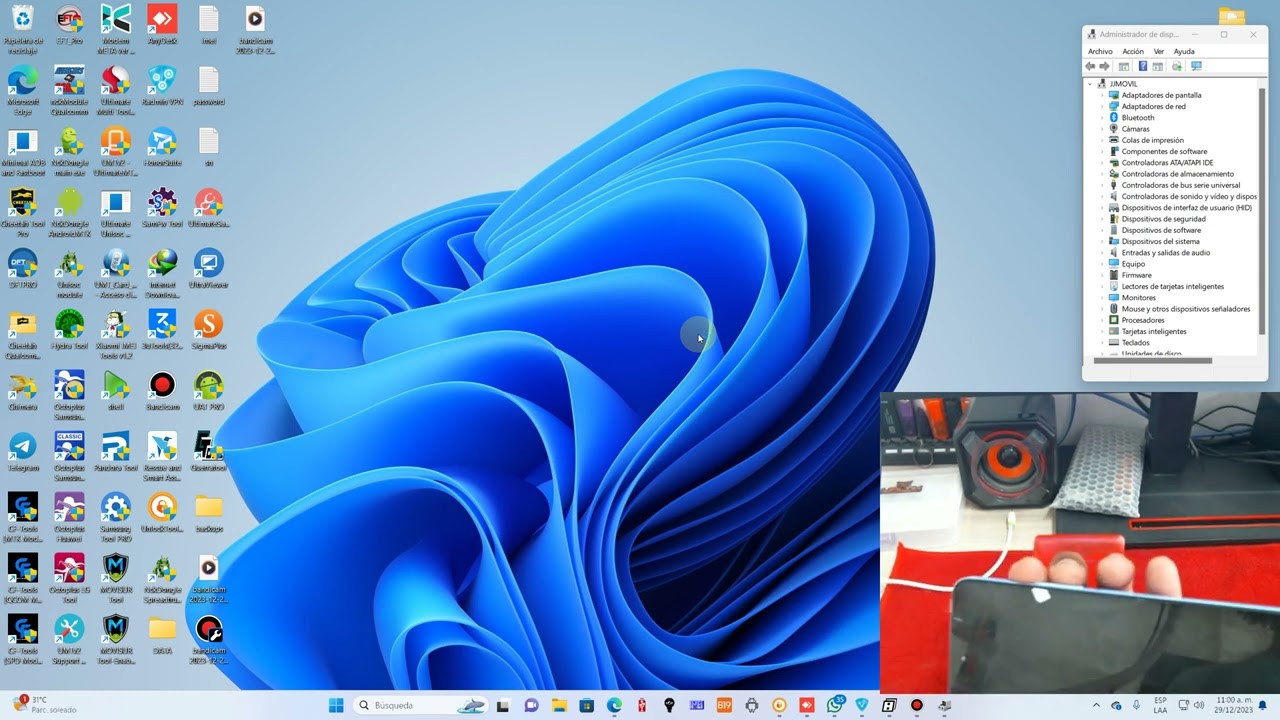Click the vertical scrollbar in Device Manager
This screenshot has width=1280, height=720.
point(1262,210)
